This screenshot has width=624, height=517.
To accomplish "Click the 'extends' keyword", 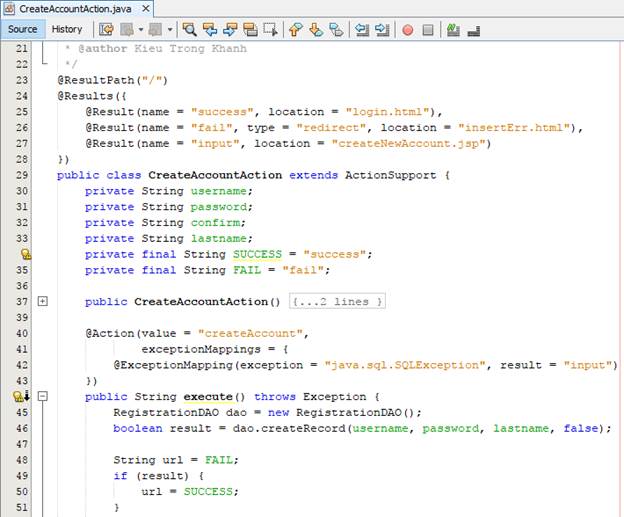I will [313, 175].
